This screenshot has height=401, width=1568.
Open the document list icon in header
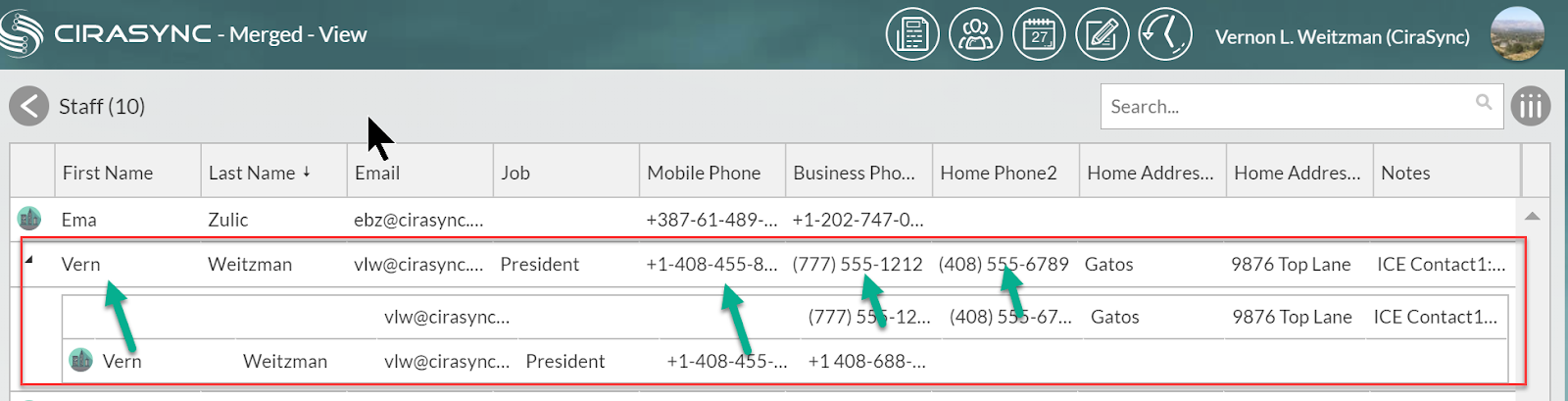[x=912, y=34]
